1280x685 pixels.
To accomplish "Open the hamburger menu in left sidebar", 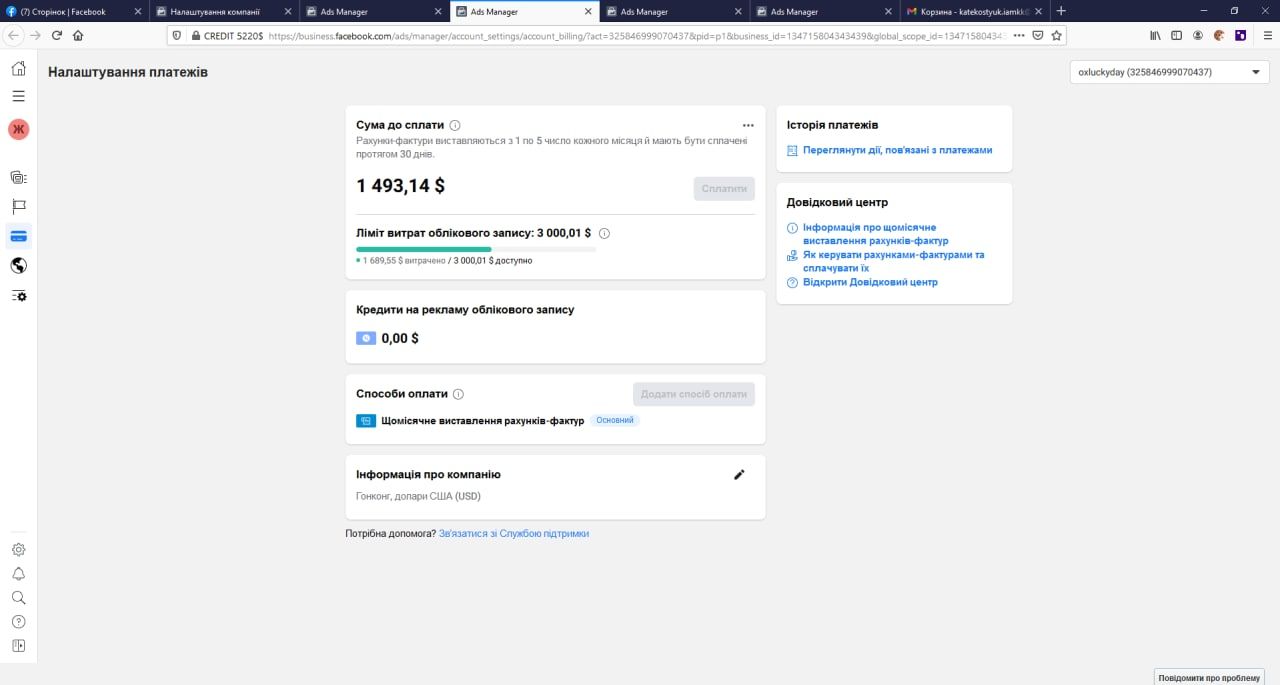I will [x=18, y=96].
